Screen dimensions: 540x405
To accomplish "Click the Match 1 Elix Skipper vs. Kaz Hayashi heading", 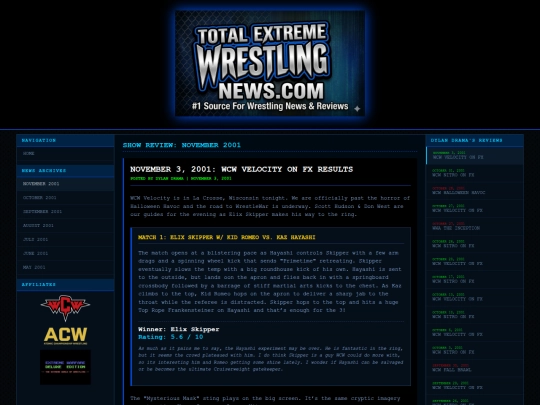I will tap(227, 237).
